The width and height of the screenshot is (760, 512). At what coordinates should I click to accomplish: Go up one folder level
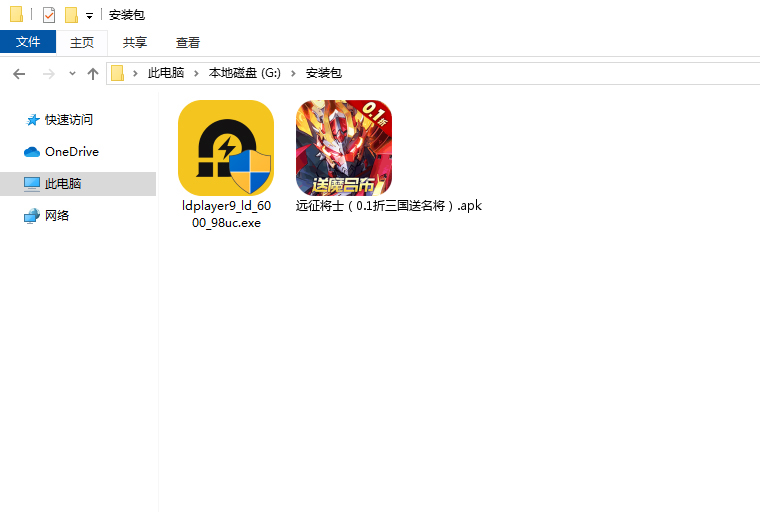click(93, 73)
